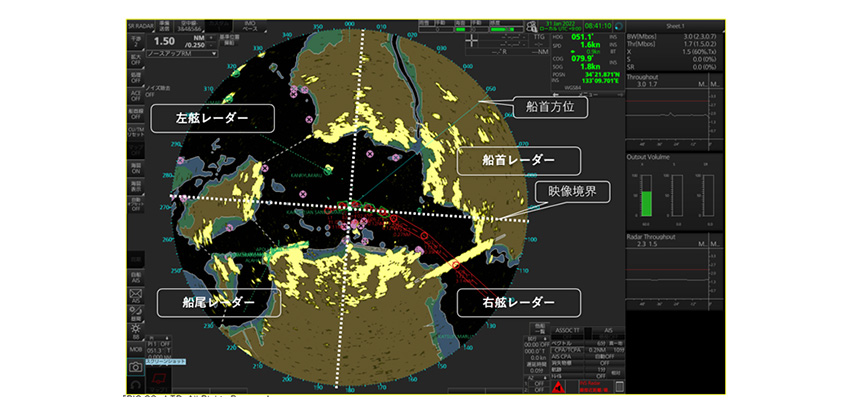
Task: Click the Throughput graph panel
Action: coord(675,111)
